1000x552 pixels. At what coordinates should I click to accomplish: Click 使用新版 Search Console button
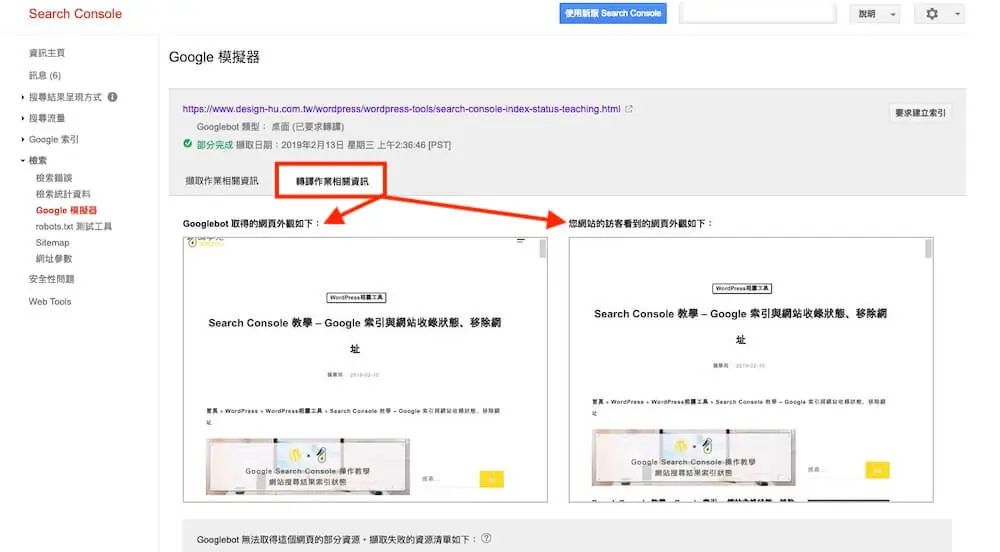coord(613,13)
